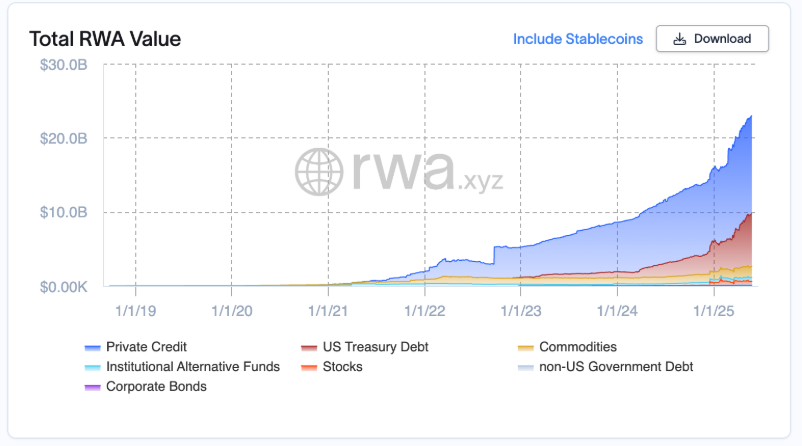Click the Download button
The height and width of the screenshot is (446, 802).
[712, 39]
